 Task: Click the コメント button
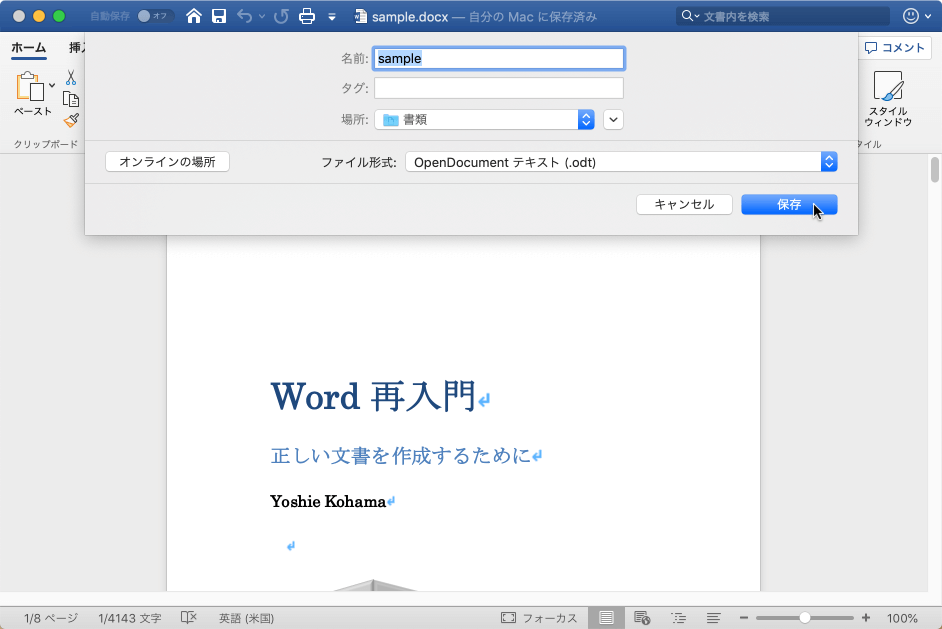point(895,47)
